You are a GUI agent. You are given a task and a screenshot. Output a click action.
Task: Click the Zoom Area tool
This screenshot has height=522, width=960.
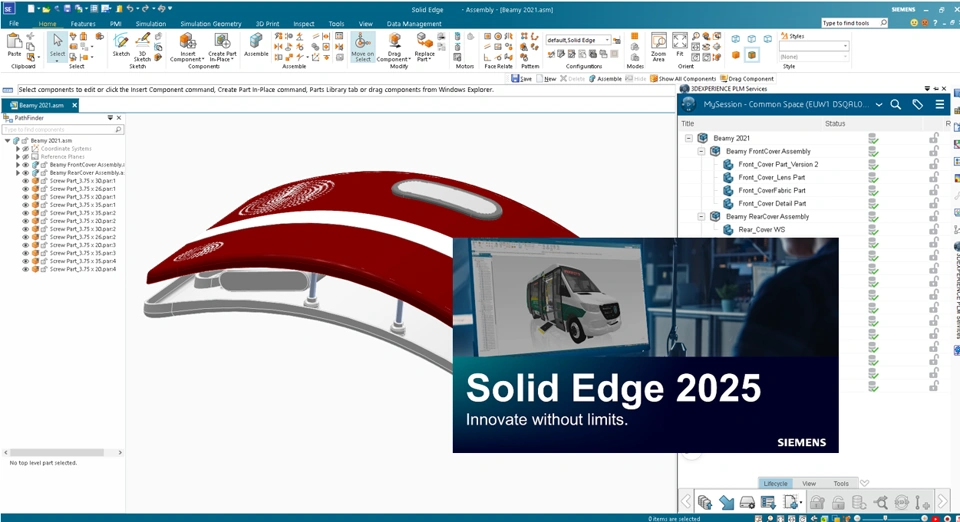tap(659, 47)
